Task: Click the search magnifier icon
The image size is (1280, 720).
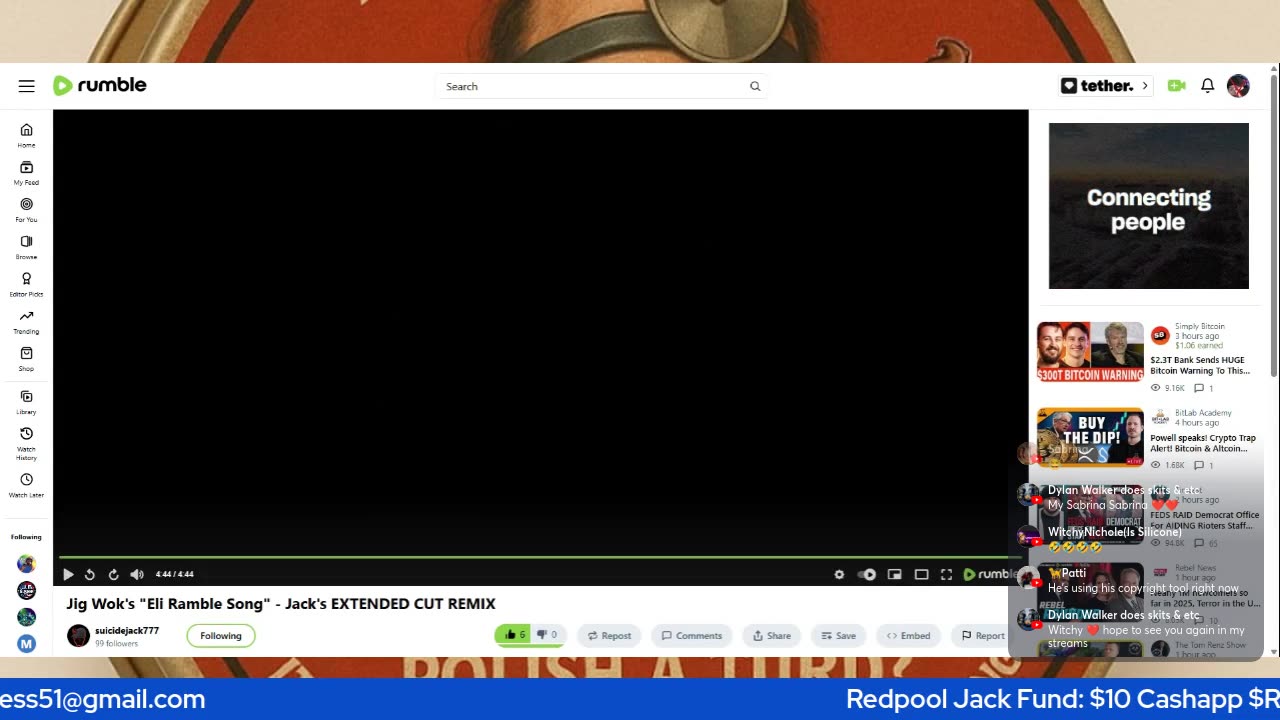Action: (x=755, y=86)
